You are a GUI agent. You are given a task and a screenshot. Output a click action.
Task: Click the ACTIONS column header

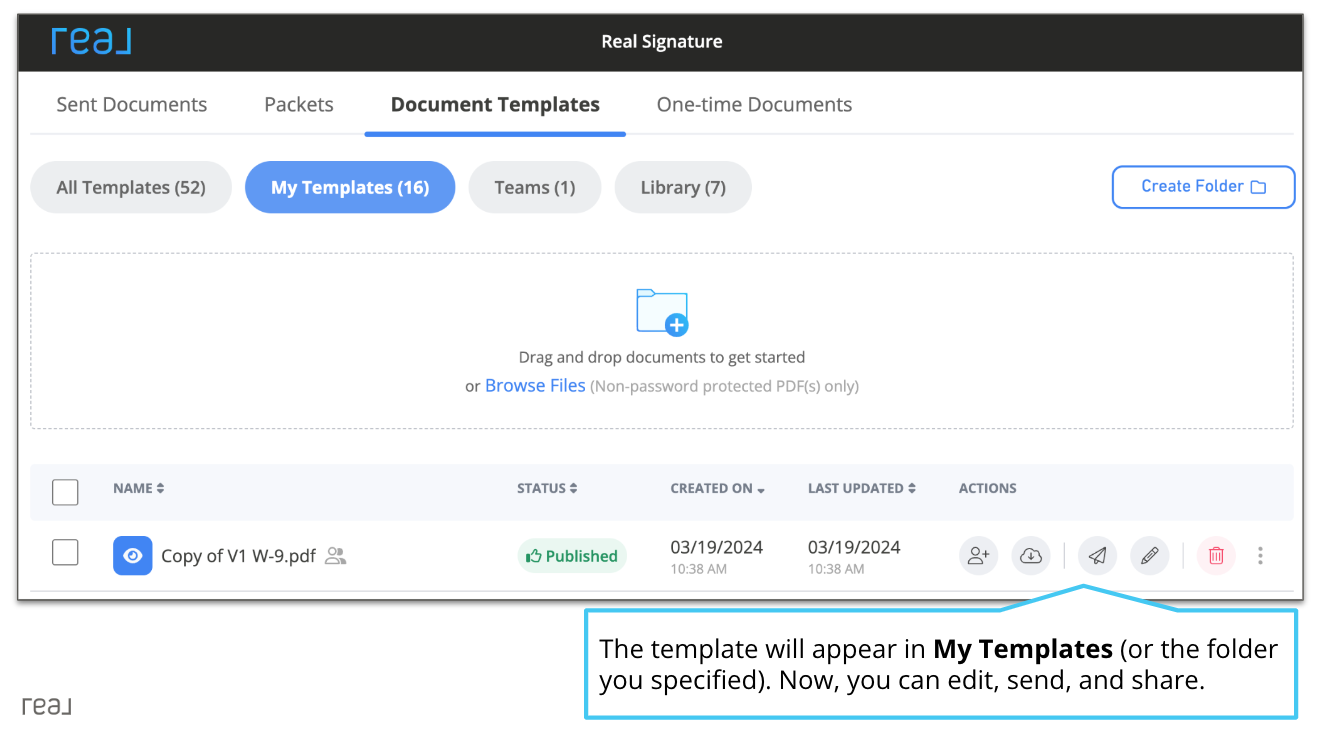tap(988, 488)
